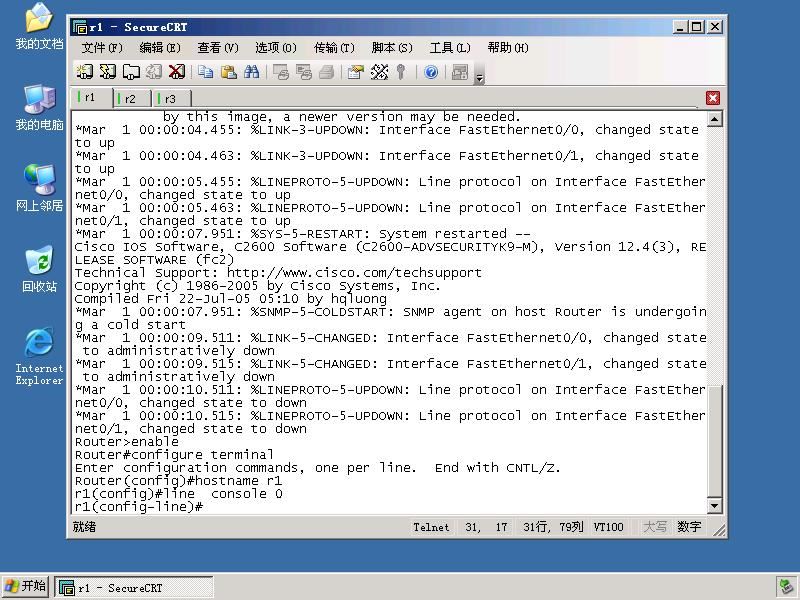Click the VT100 status bar entry

[608, 527]
